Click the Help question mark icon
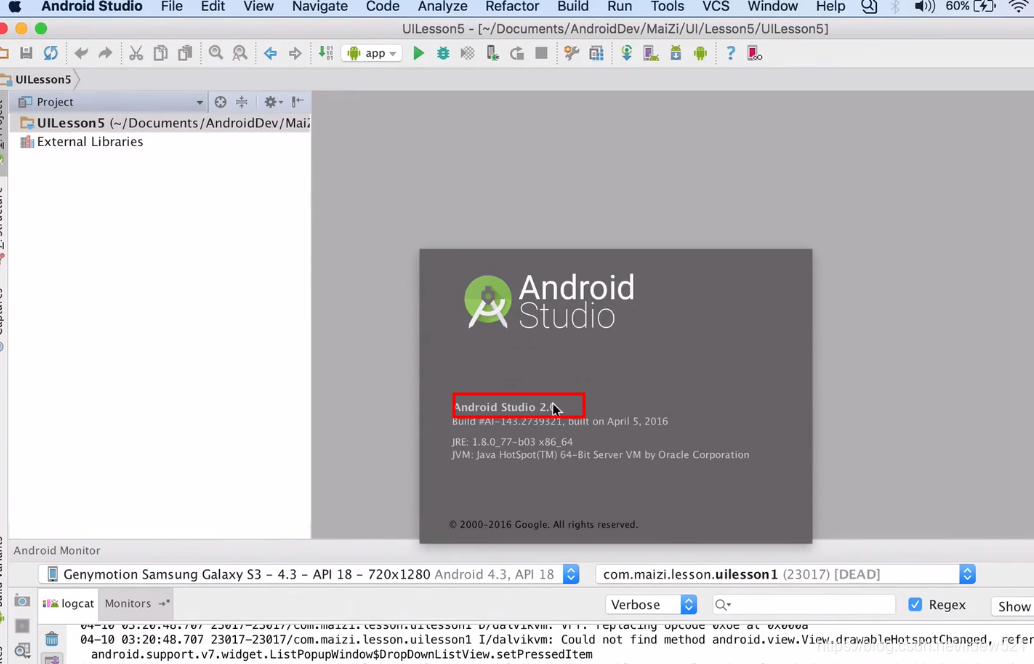 pyautogui.click(x=731, y=53)
